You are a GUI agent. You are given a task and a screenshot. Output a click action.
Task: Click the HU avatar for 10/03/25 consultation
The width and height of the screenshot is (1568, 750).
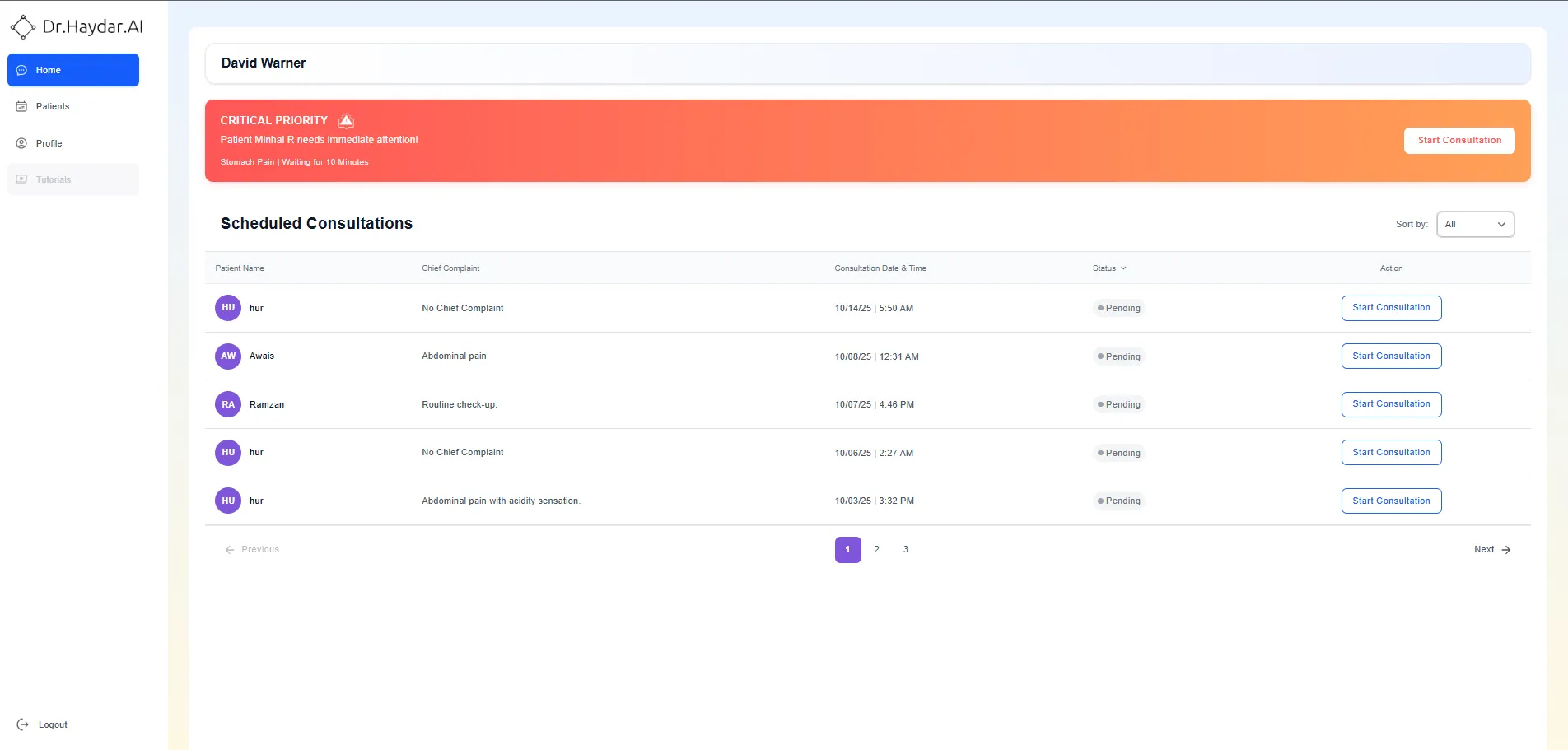click(x=228, y=501)
